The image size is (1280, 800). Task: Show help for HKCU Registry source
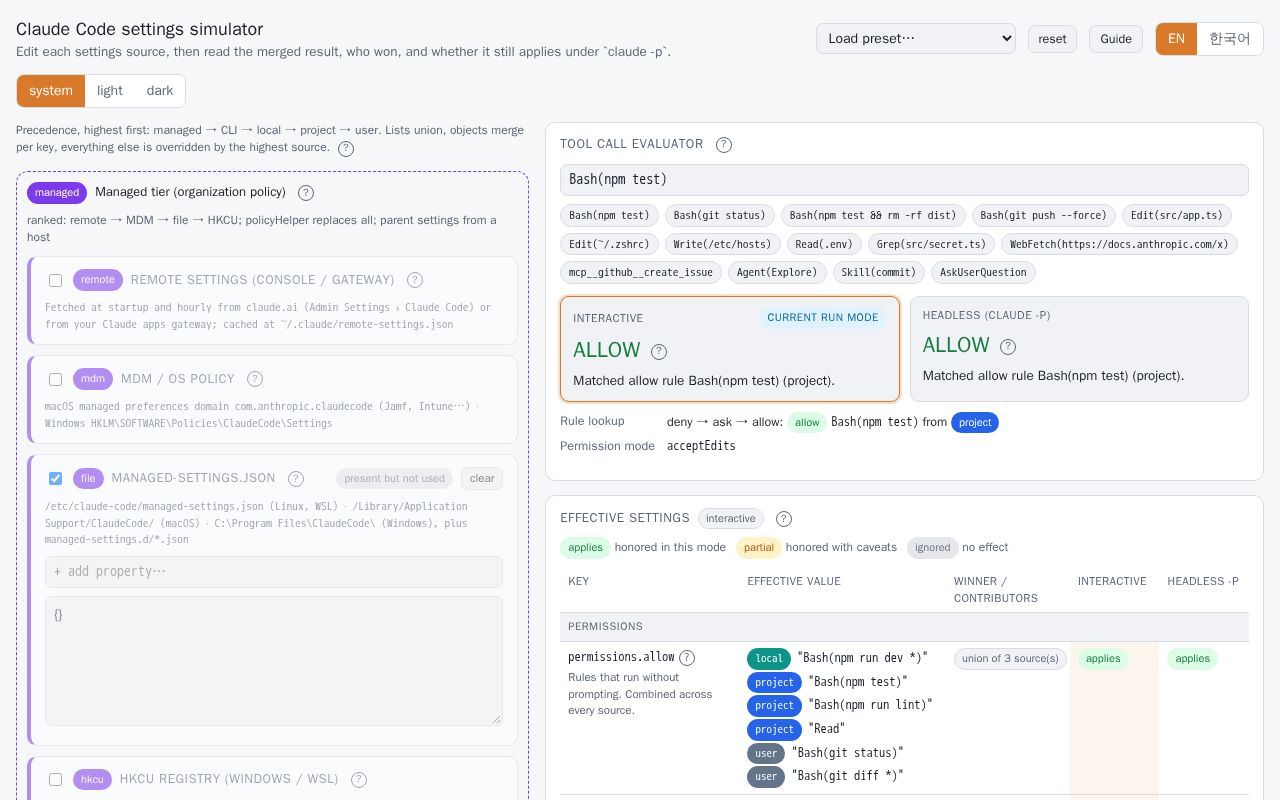[359, 780]
